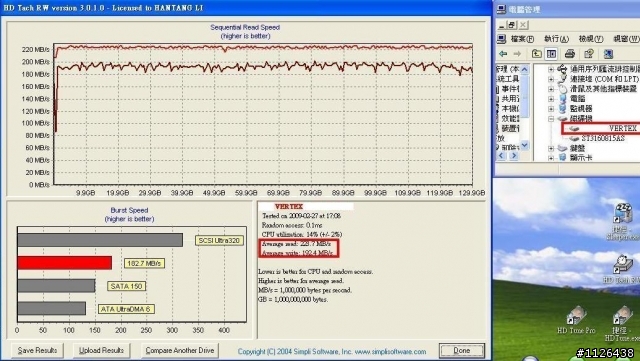Open the HDTune.exe desktop shortcut
The image size is (640, 361).
point(622,323)
